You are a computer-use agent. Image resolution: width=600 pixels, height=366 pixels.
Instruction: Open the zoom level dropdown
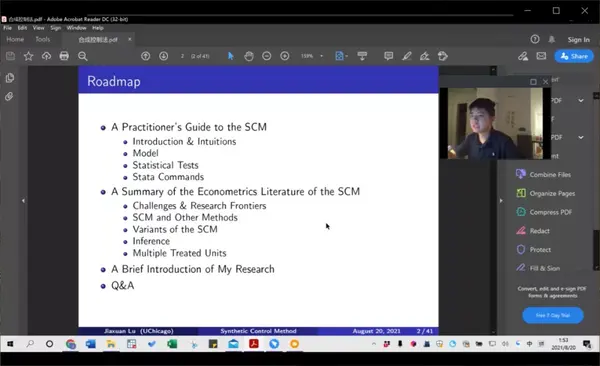pos(321,56)
